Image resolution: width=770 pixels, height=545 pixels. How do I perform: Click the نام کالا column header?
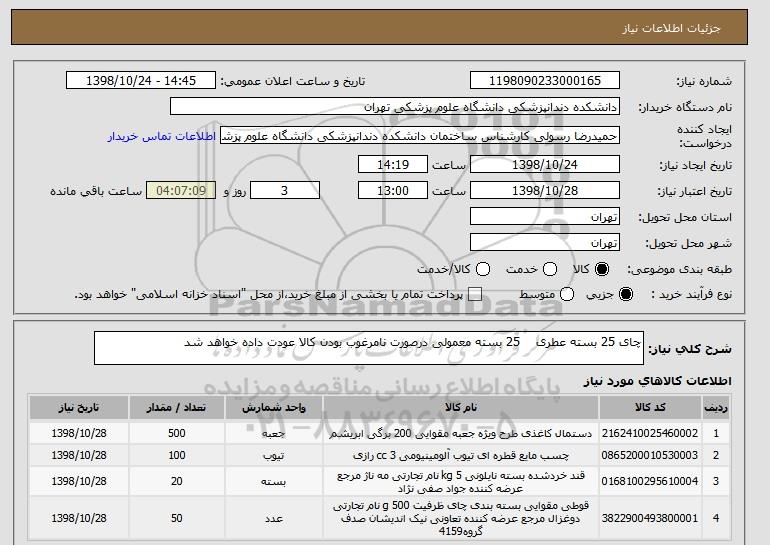tap(461, 408)
